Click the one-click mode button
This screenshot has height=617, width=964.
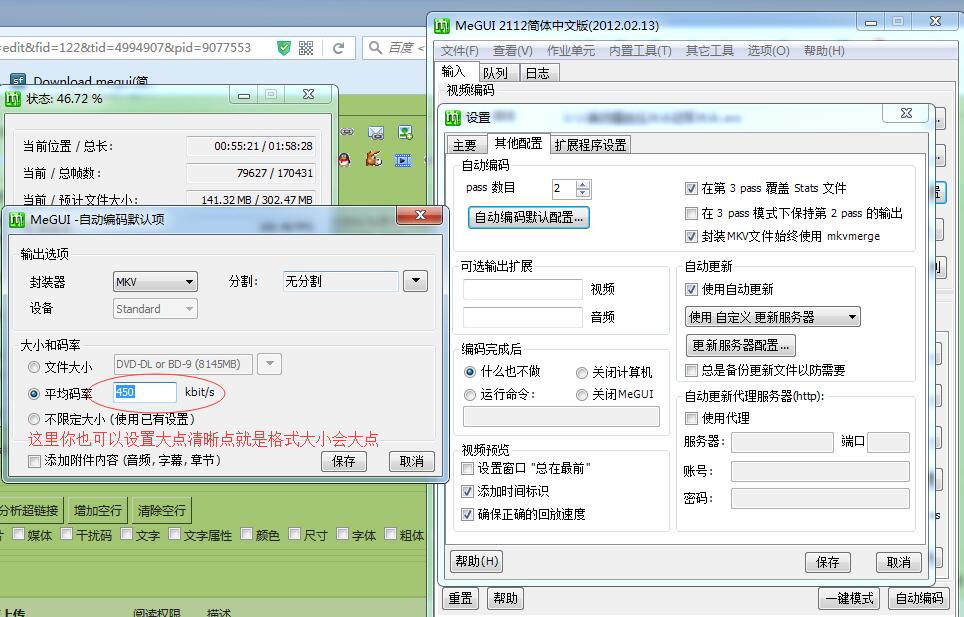(849, 598)
